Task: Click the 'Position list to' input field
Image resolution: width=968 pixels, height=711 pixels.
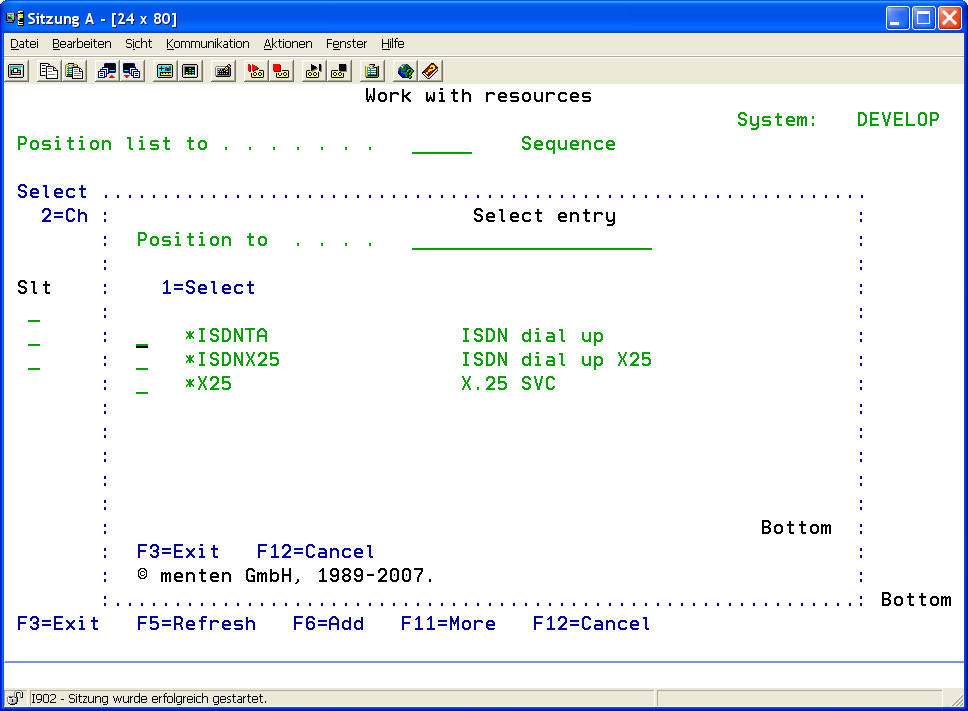Action: tap(441, 145)
